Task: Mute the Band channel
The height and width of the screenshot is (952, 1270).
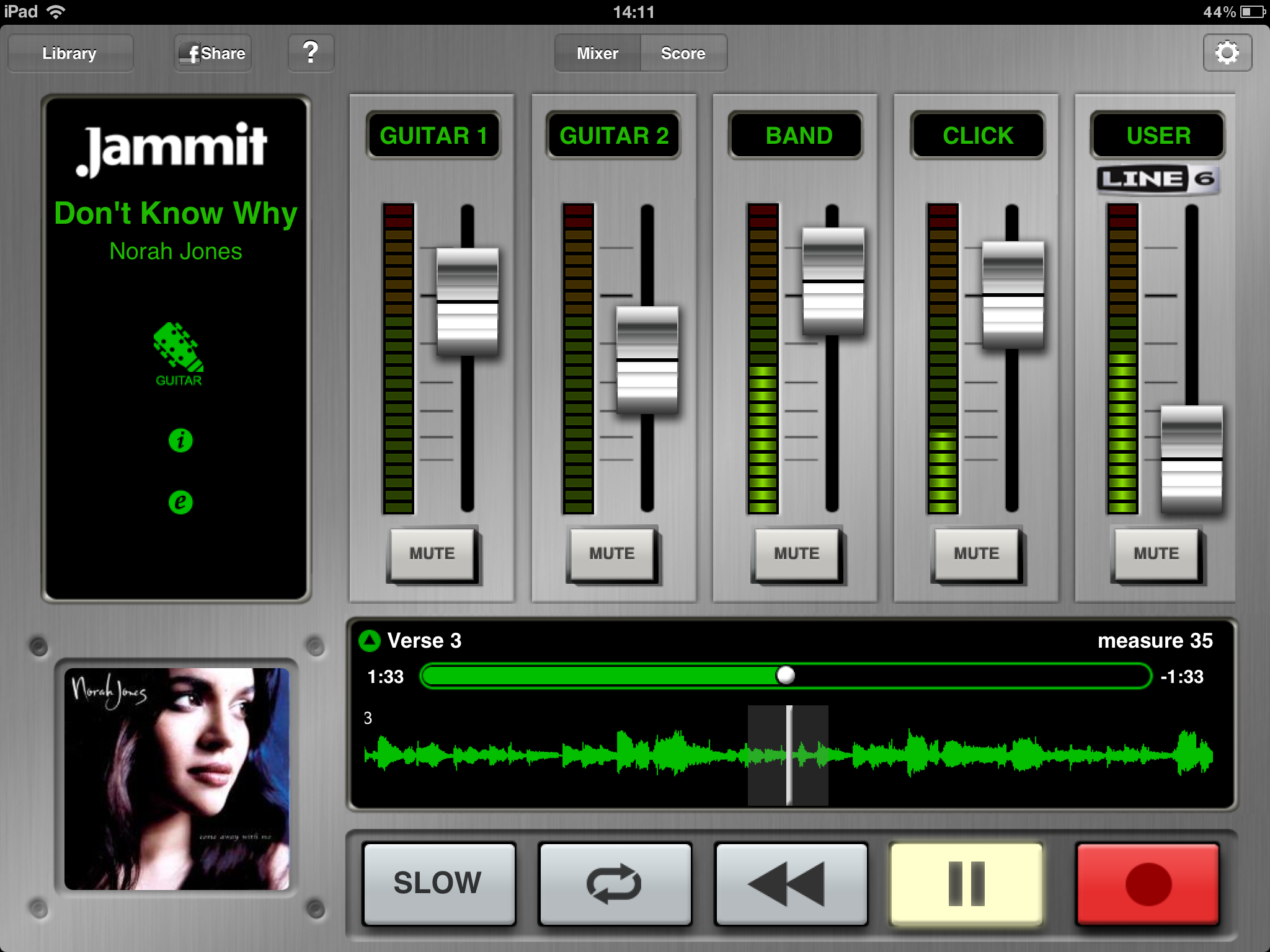Action: click(x=797, y=553)
